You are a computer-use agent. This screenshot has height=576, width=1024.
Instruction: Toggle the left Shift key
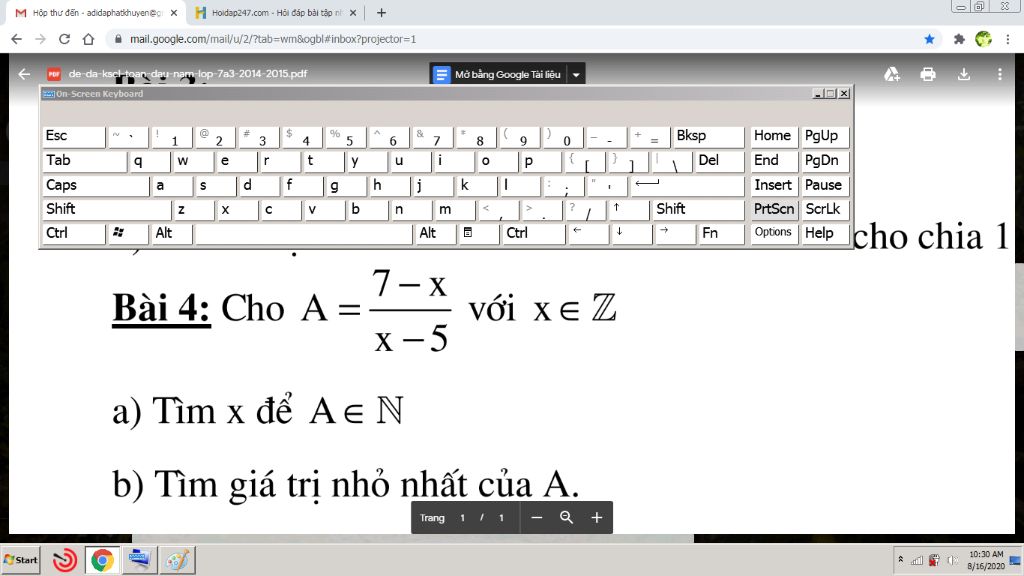pos(106,210)
